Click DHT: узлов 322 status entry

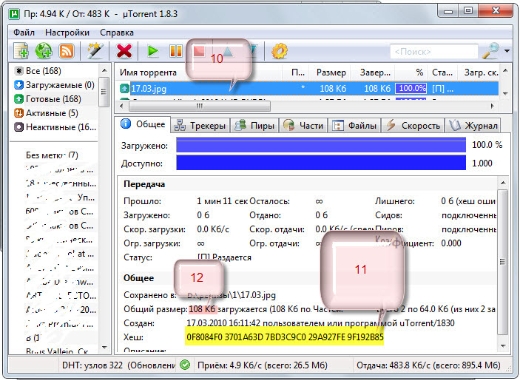coord(92,365)
